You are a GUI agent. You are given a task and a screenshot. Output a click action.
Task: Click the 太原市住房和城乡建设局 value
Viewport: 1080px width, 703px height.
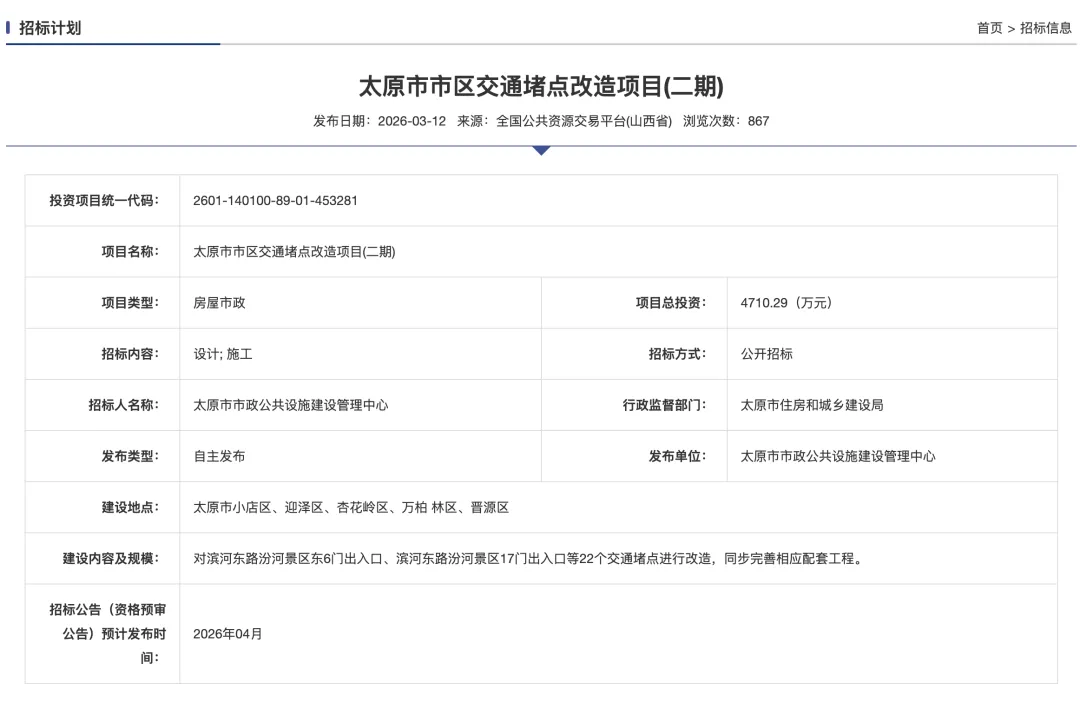tap(812, 405)
